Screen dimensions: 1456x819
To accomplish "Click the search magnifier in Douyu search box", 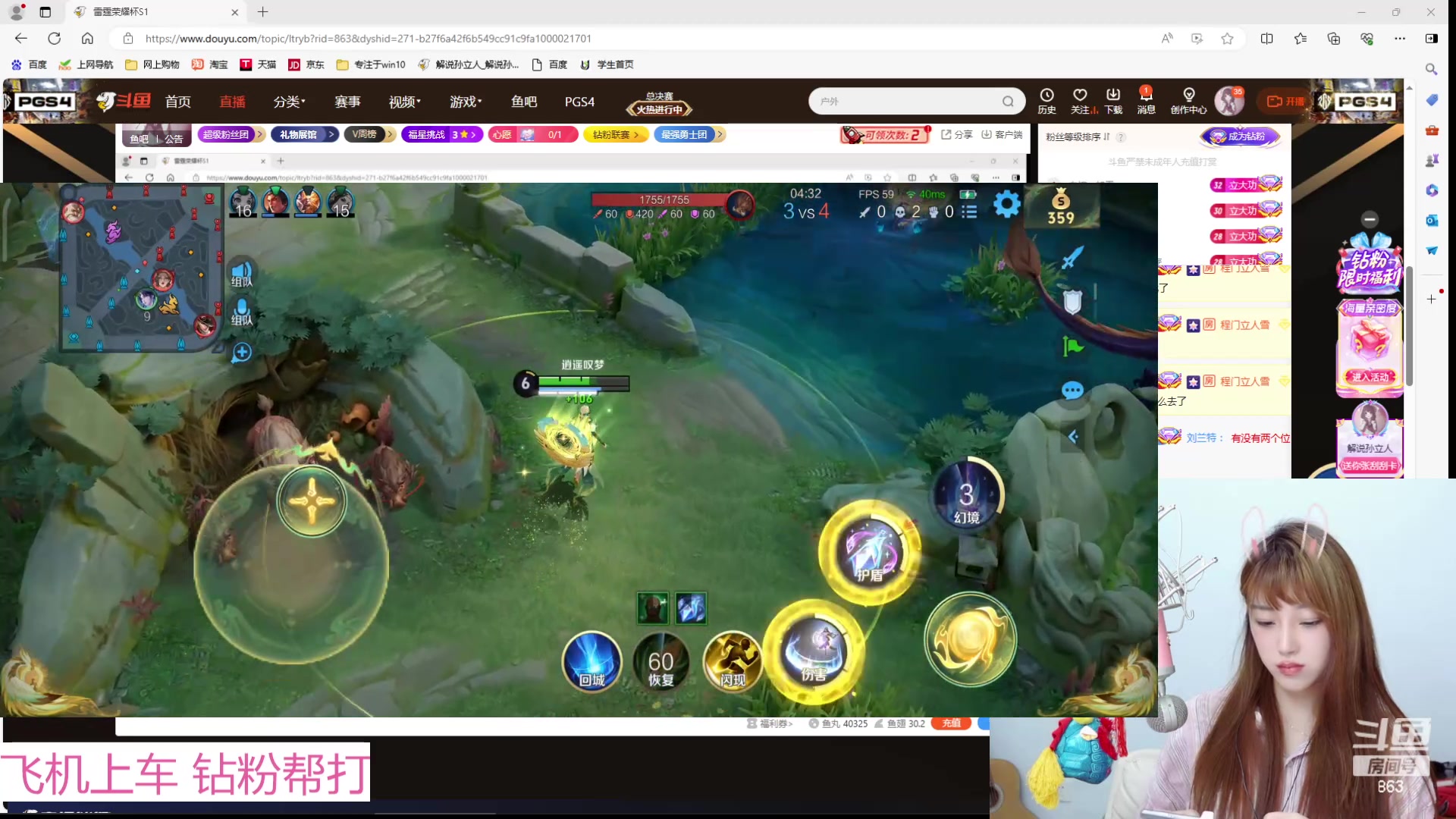I will [x=1008, y=101].
